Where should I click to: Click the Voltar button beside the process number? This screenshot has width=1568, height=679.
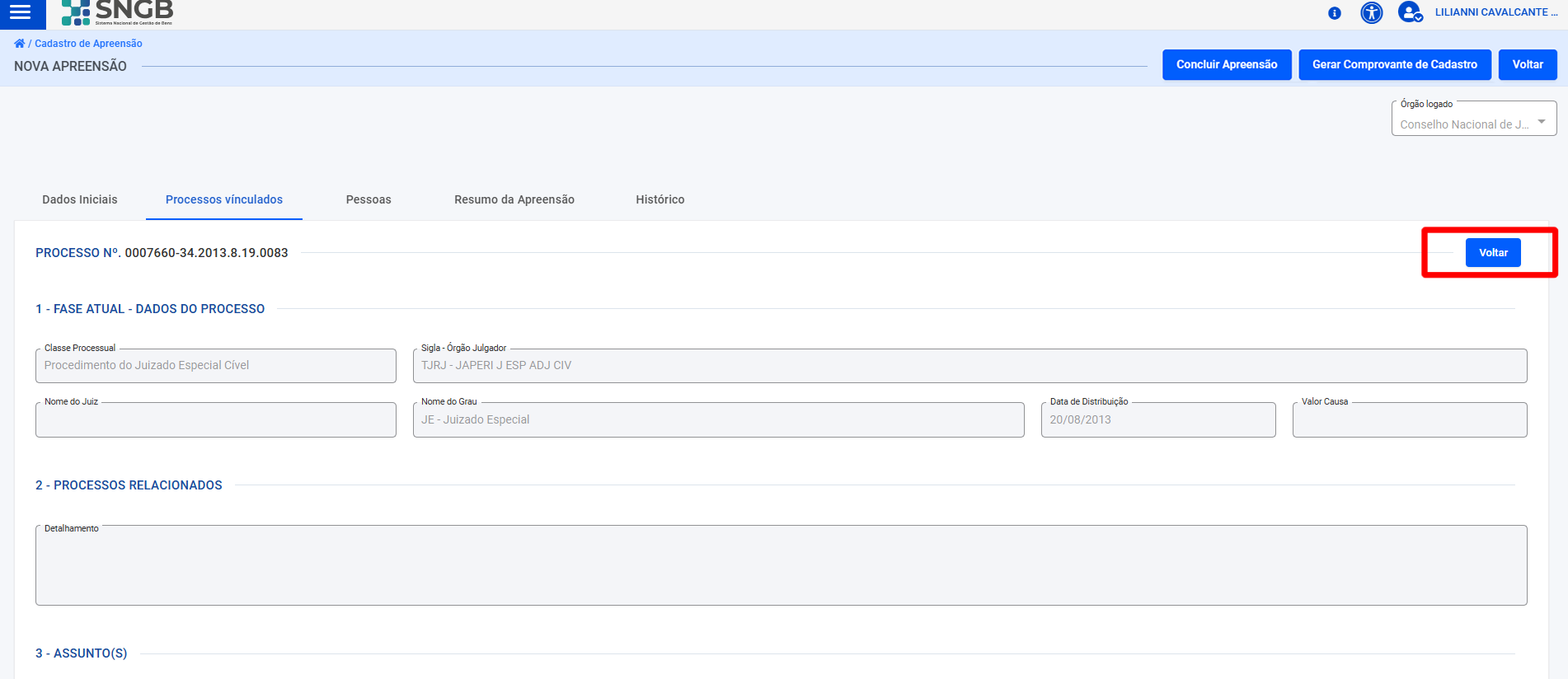[1492, 253]
